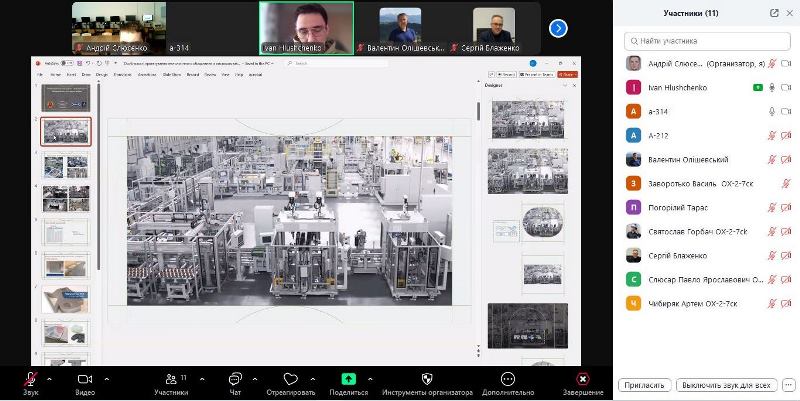Close the Designer pane in shared PowerPoint
800x401 pixels.
(574, 85)
